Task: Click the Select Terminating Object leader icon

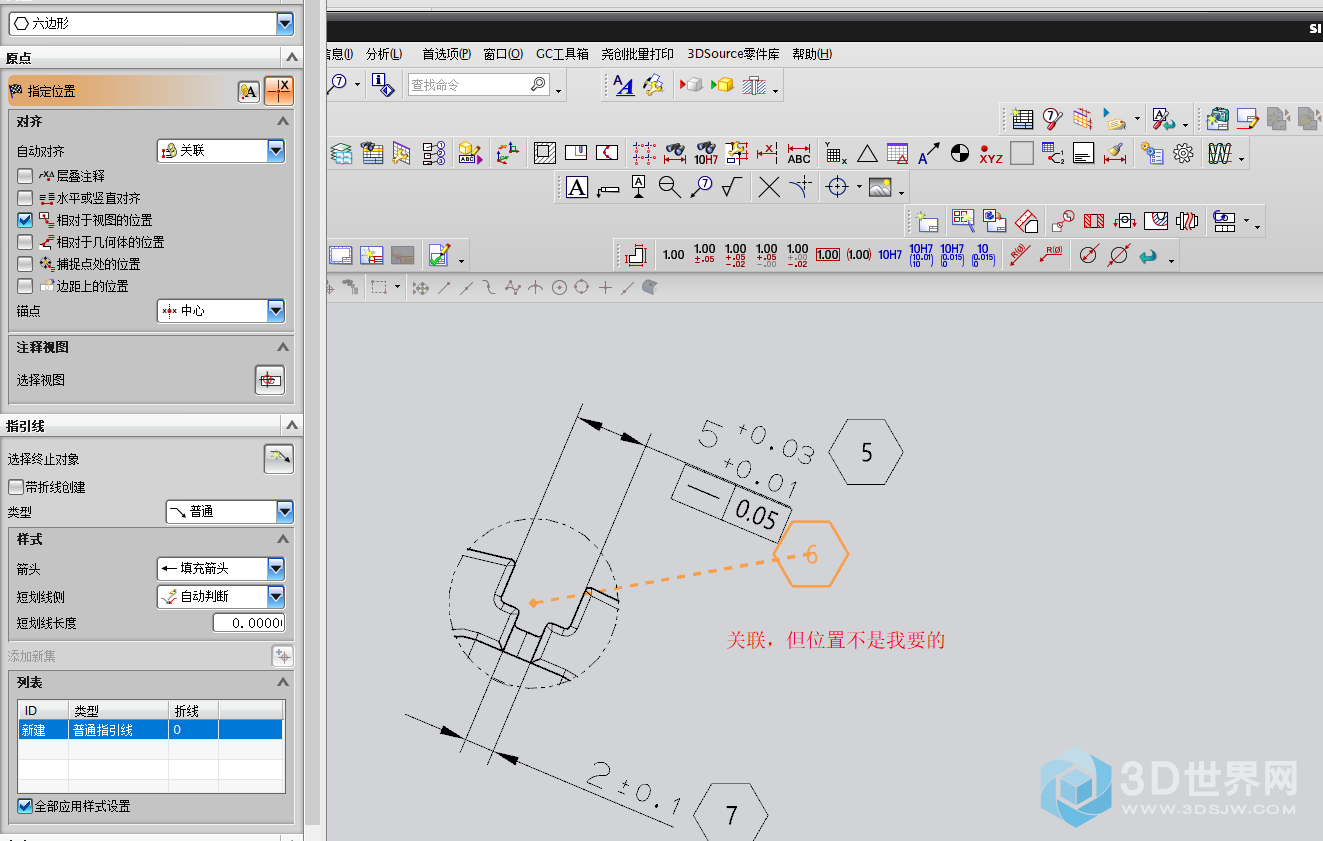Action: click(279, 459)
